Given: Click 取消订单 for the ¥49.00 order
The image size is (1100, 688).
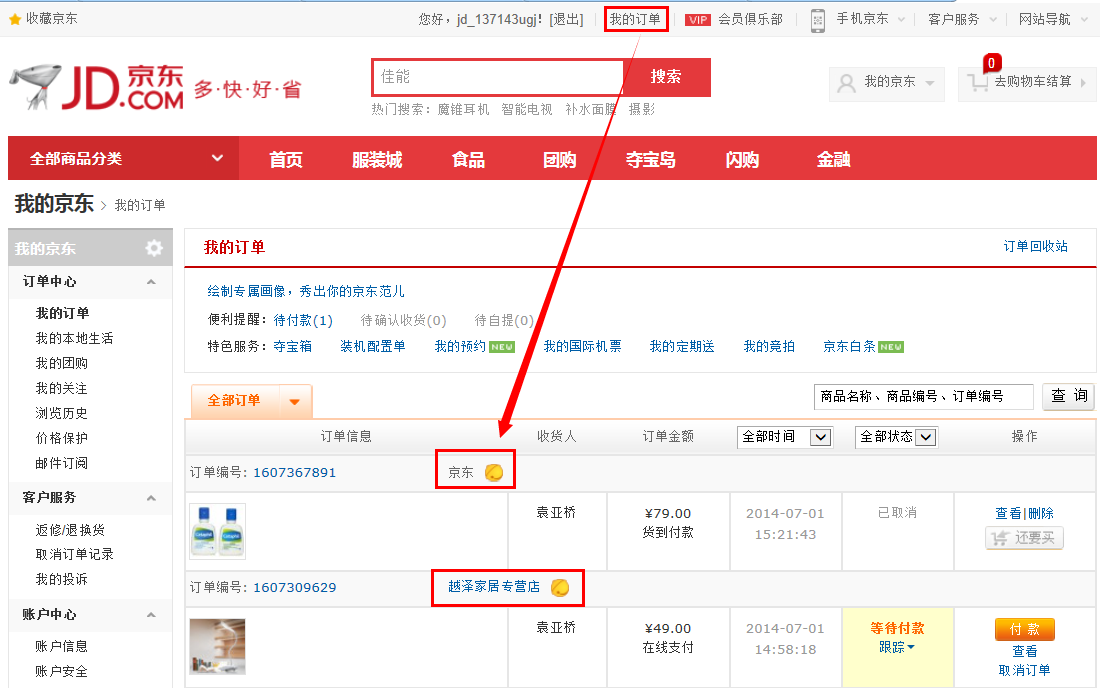Looking at the screenshot, I should tap(1024, 670).
